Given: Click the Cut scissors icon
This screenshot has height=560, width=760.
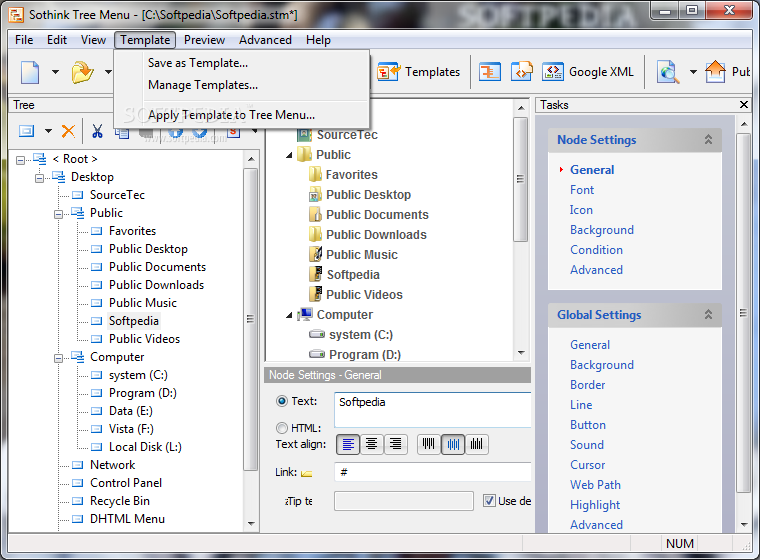Looking at the screenshot, I should click(97, 130).
